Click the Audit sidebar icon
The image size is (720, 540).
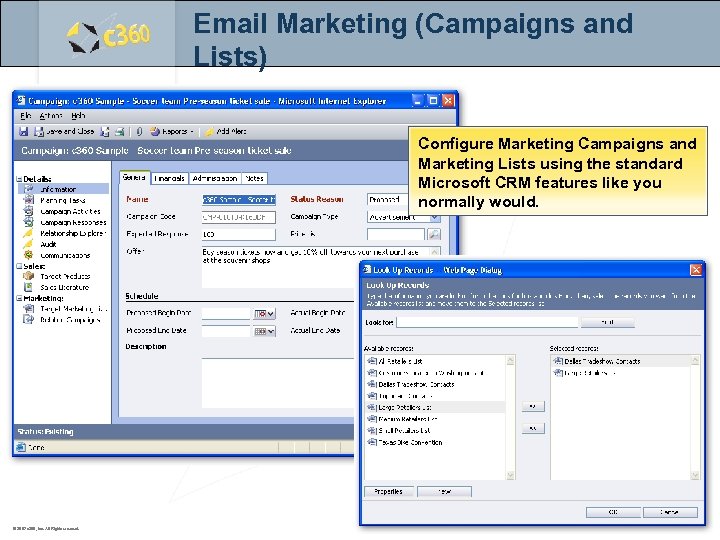click(x=28, y=244)
